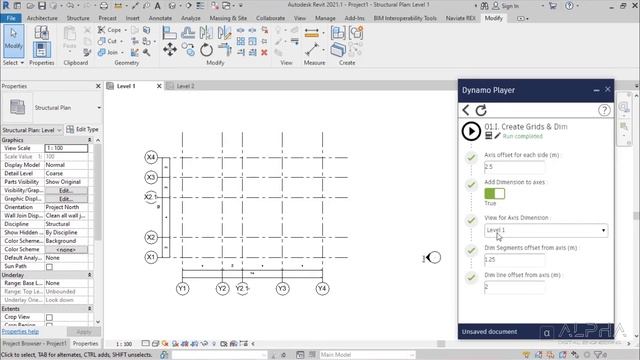Click the View Scale 1:100 field
Image resolution: width=640 pixels, height=360 pixels.
click(x=66, y=148)
